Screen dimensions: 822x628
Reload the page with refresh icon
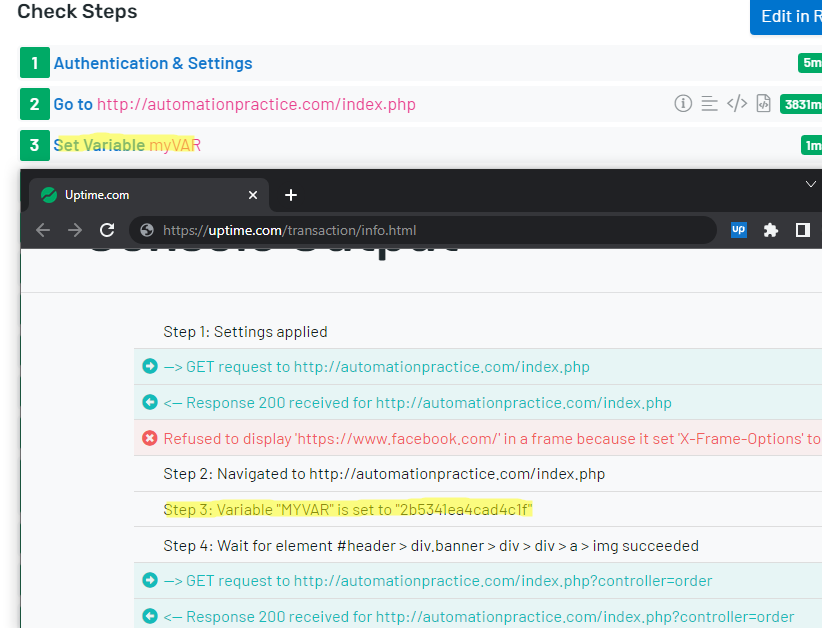click(107, 230)
